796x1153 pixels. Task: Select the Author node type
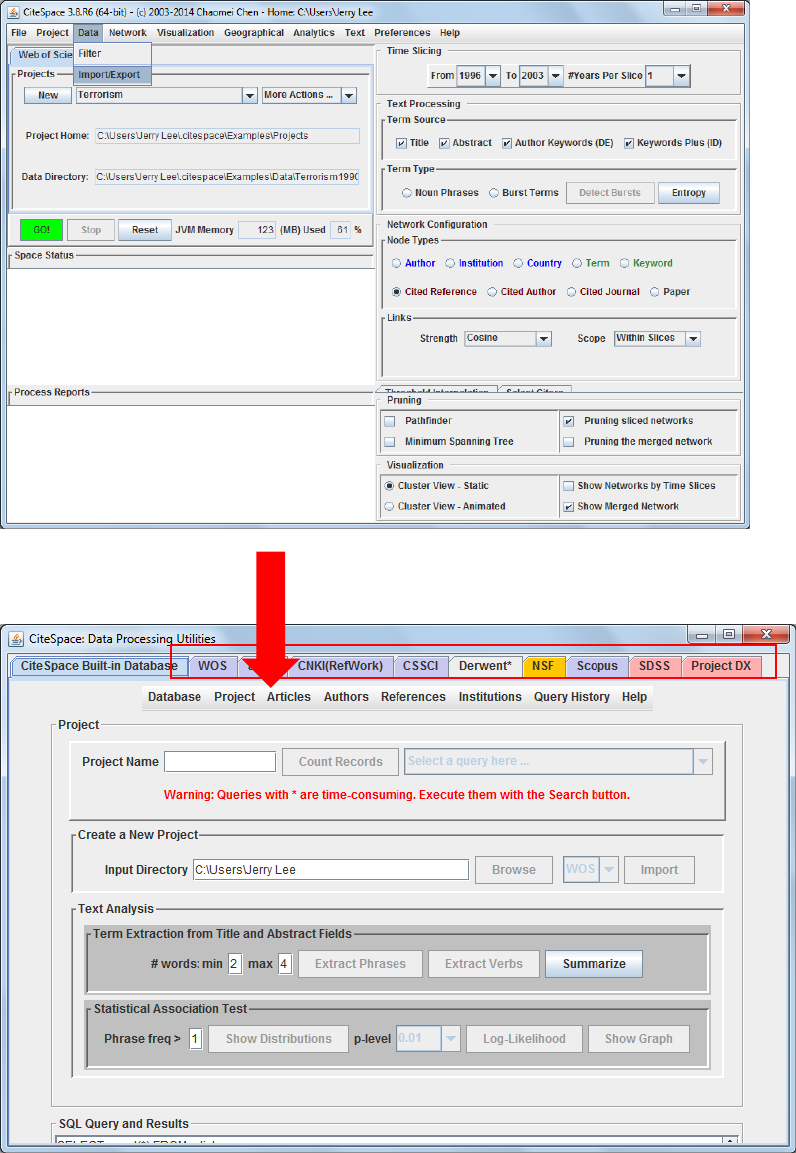pyautogui.click(x=397, y=263)
